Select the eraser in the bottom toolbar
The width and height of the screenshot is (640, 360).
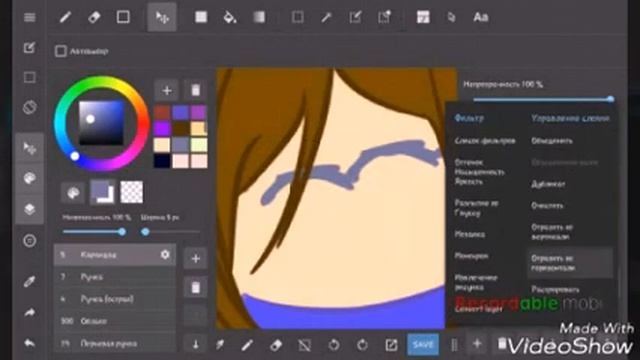coord(276,345)
